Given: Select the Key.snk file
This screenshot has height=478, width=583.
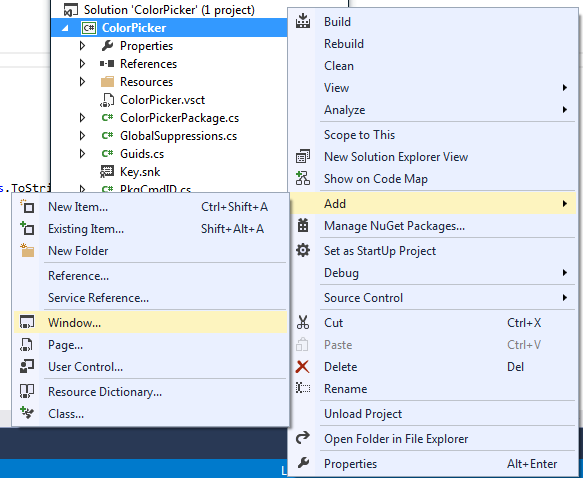Looking at the screenshot, I should pyautogui.click(x=140, y=172).
